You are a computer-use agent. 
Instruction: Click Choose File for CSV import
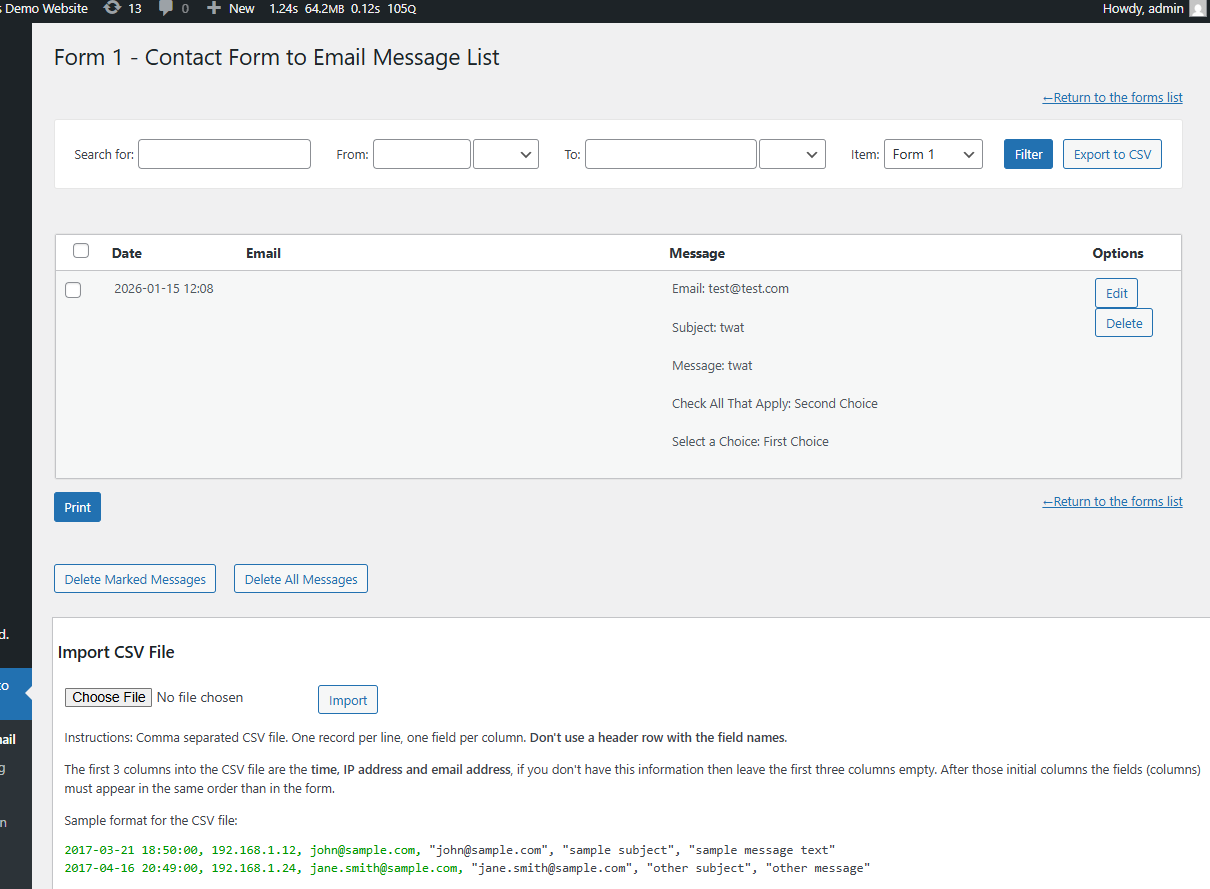click(x=108, y=697)
